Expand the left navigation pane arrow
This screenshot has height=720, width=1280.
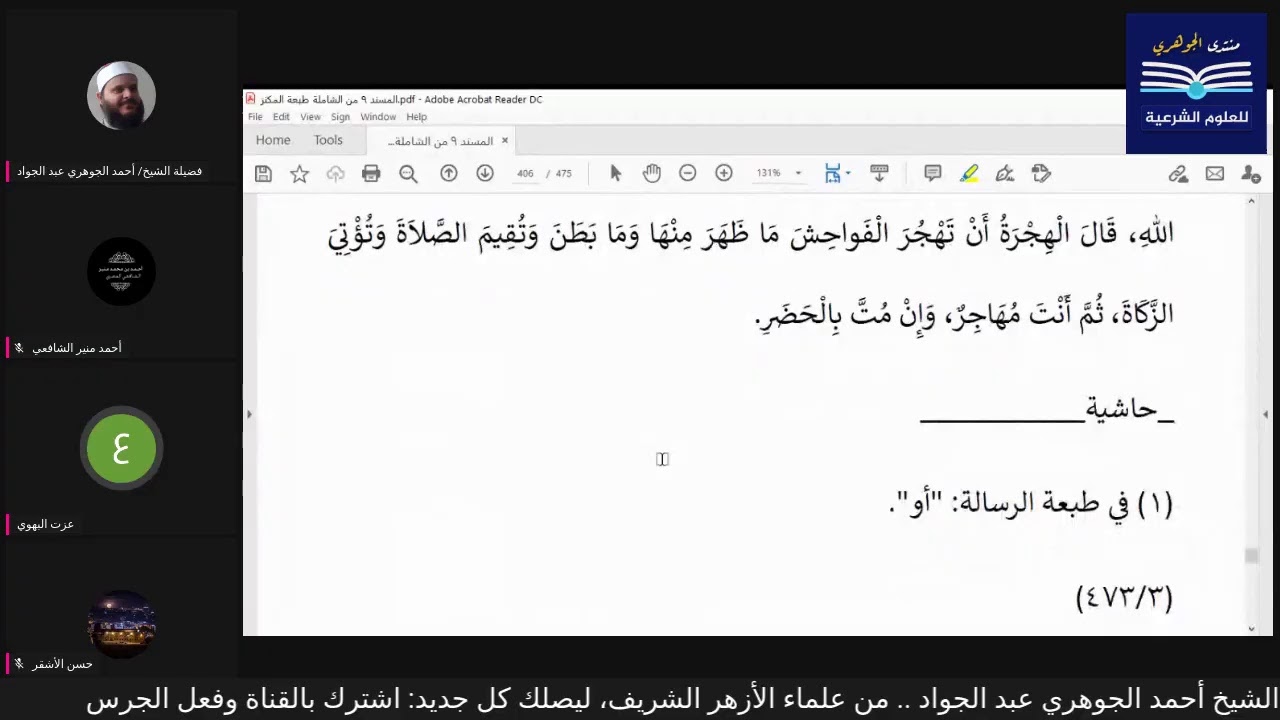point(249,414)
